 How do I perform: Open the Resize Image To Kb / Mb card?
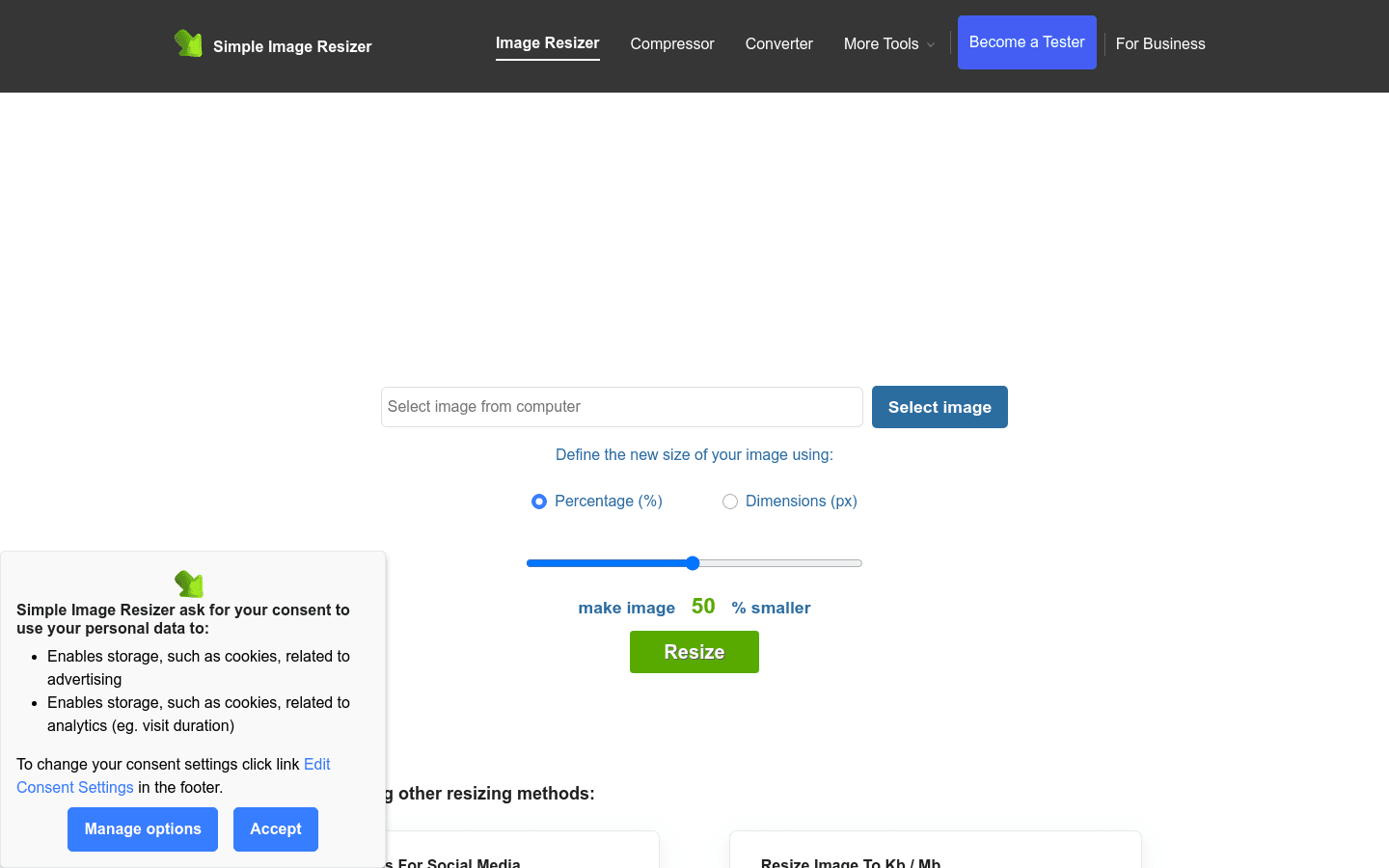850,861
